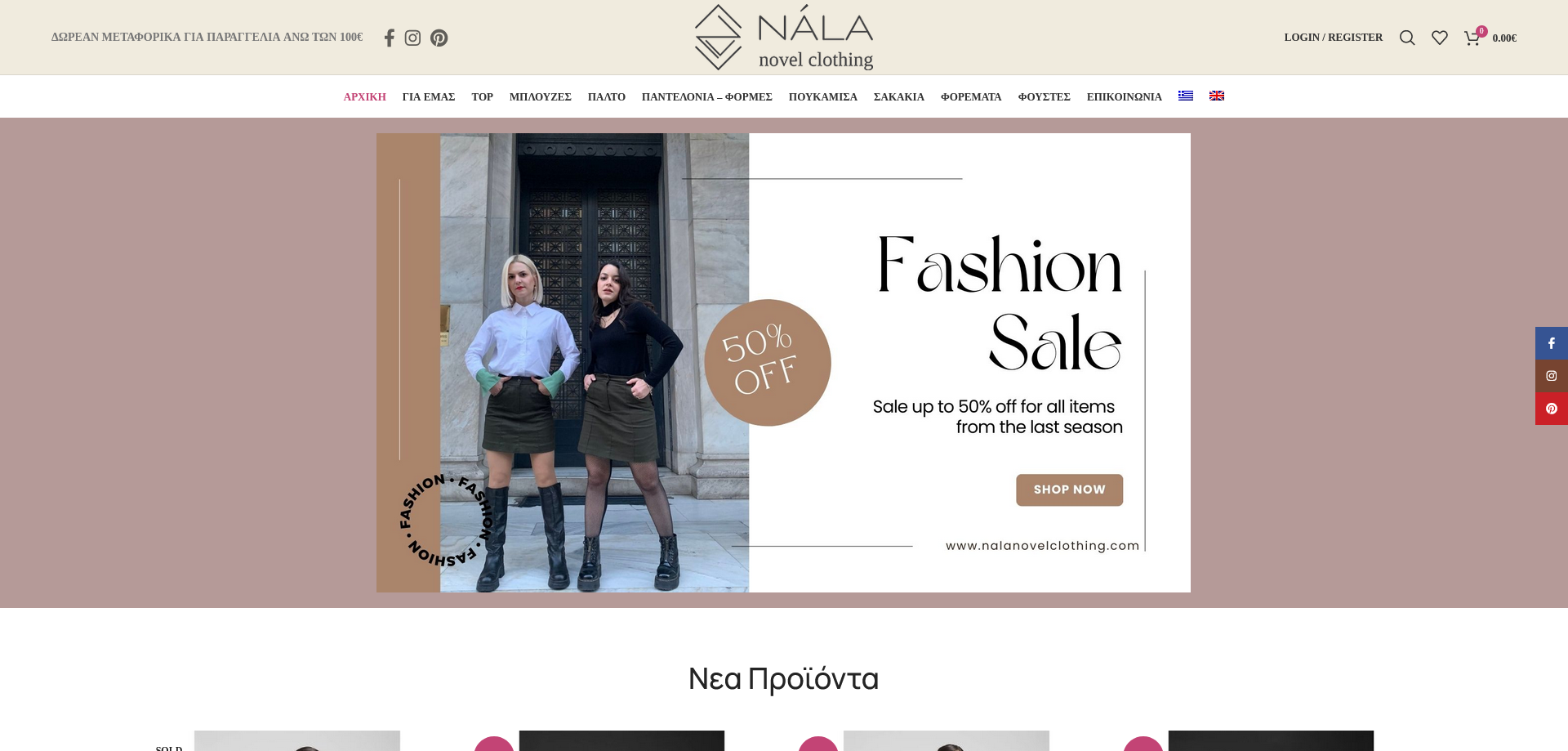
Task: Click the NÁLA novel clothing logo
Action: 784,38
